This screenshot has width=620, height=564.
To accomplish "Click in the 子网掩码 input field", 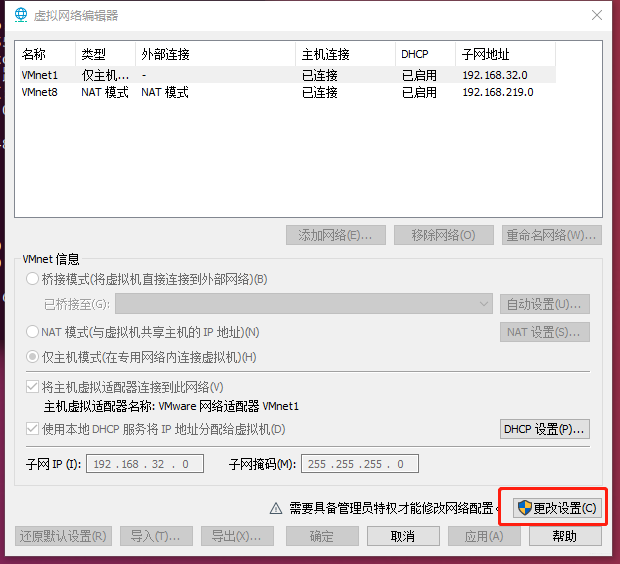I will pyautogui.click(x=360, y=464).
